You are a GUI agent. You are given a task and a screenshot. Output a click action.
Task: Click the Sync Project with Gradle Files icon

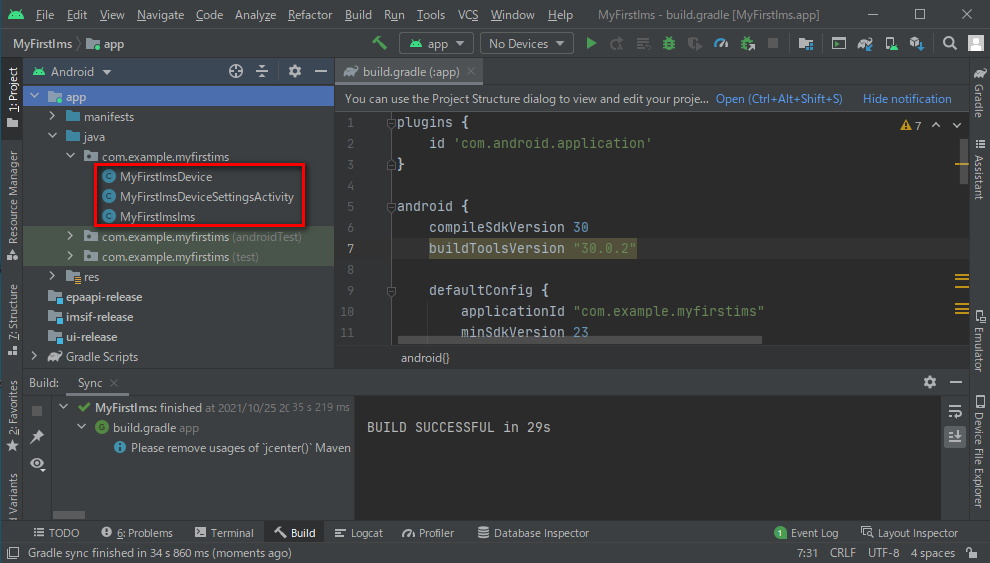click(x=863, y=44)
